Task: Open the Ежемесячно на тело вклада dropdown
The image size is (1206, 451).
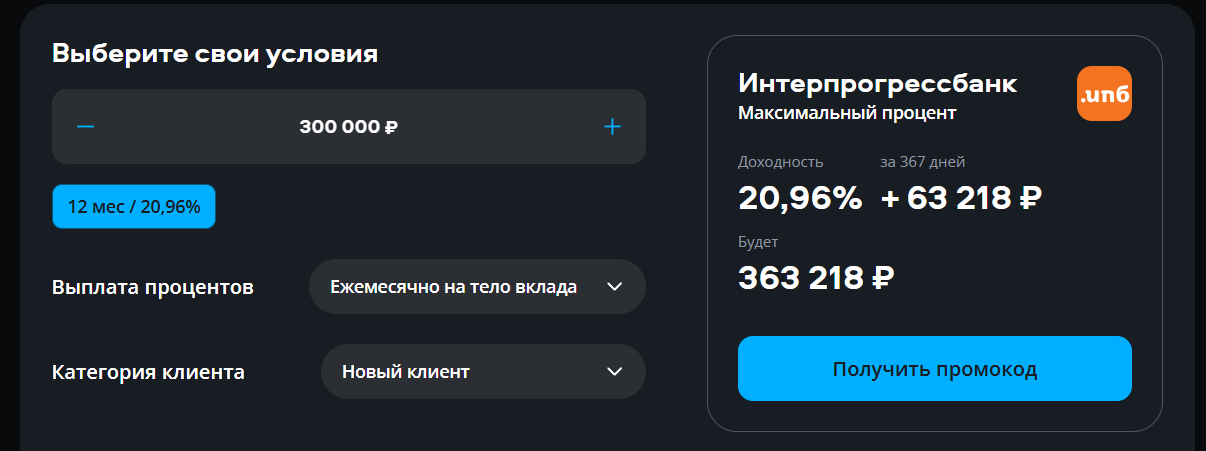Action: (x=478, y=287)
